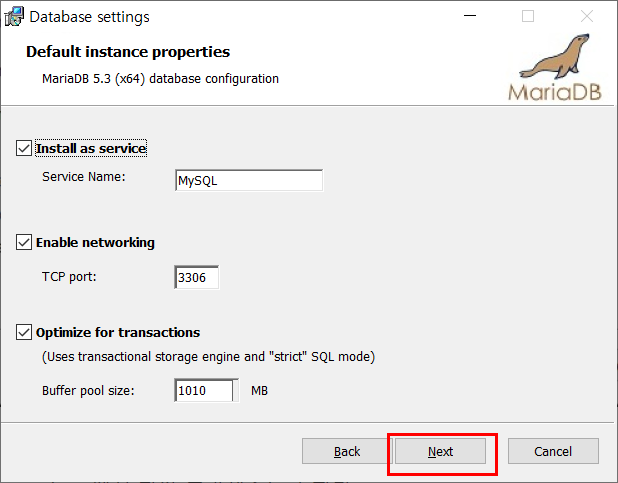Close the Database settings window
This screenshot has height=483, width=618.
[x=587, y=16]
